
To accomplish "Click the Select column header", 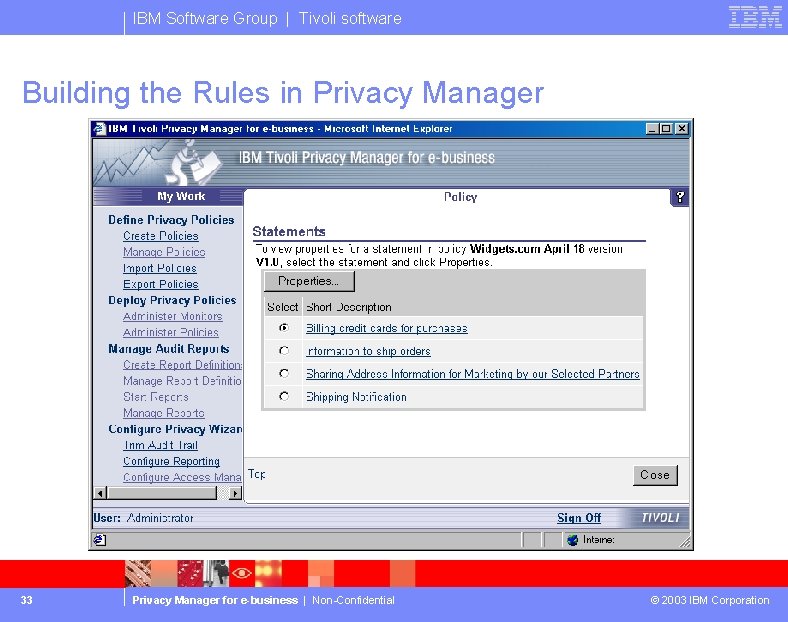I will pyautogui.click(x=282, y=307).
